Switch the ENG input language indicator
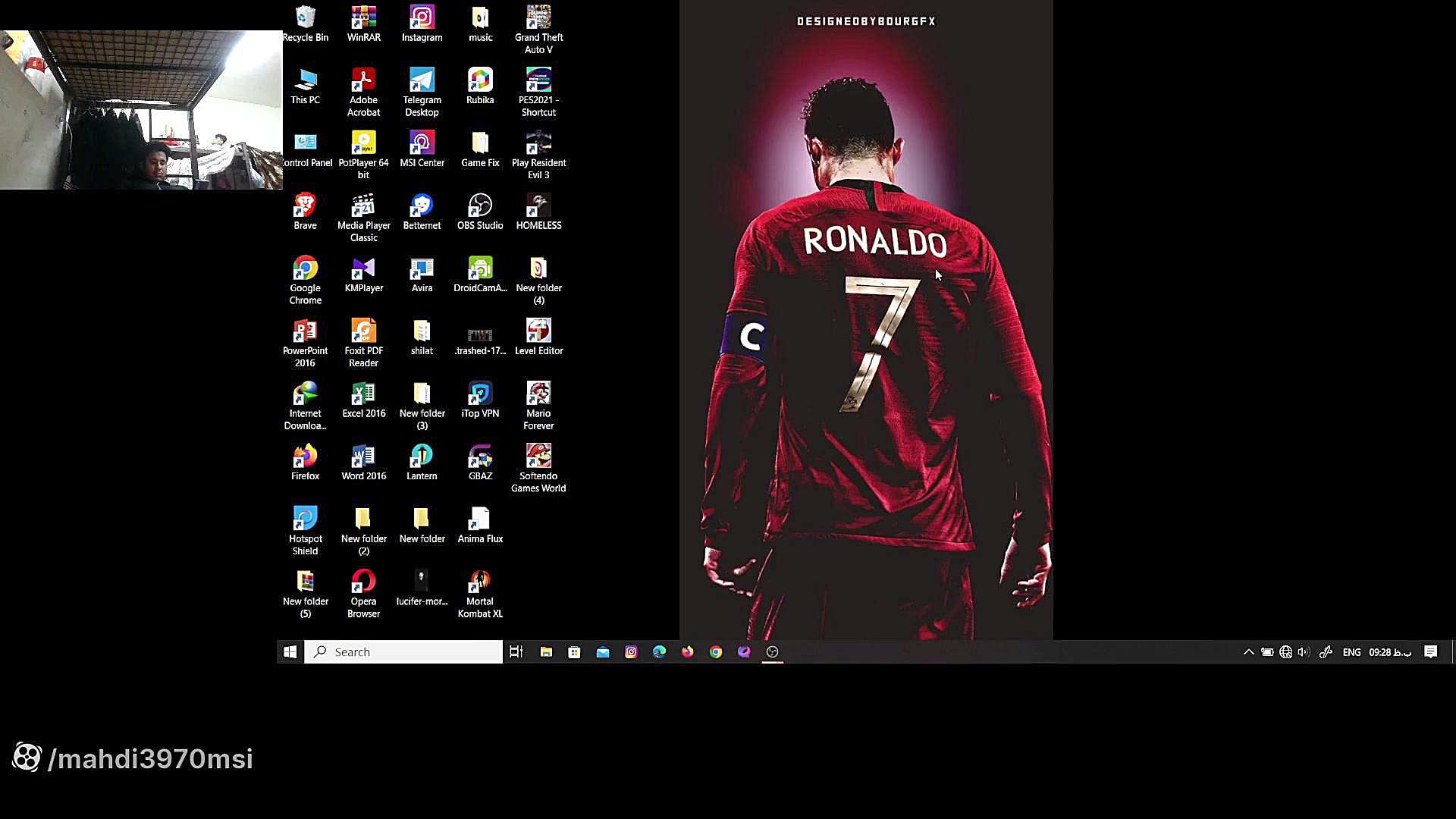The width and height of the screenshot is (1456, 819). click(1351, 652)
